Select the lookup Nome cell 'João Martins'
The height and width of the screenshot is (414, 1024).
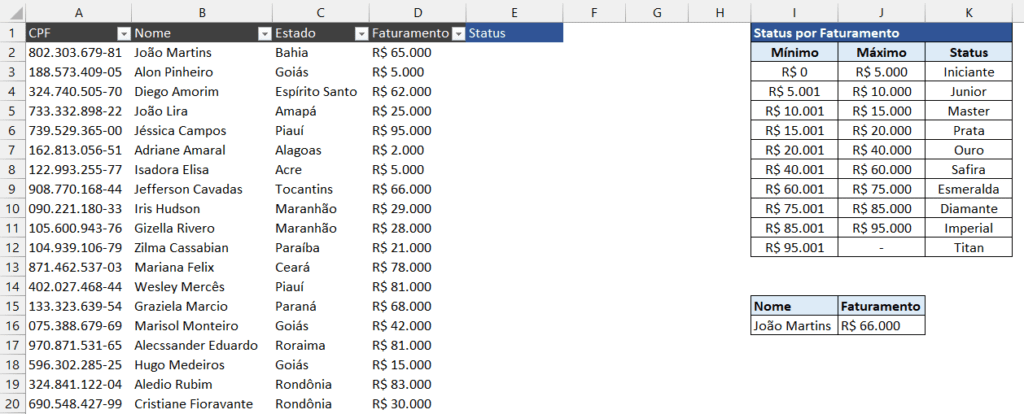(794, 326)
